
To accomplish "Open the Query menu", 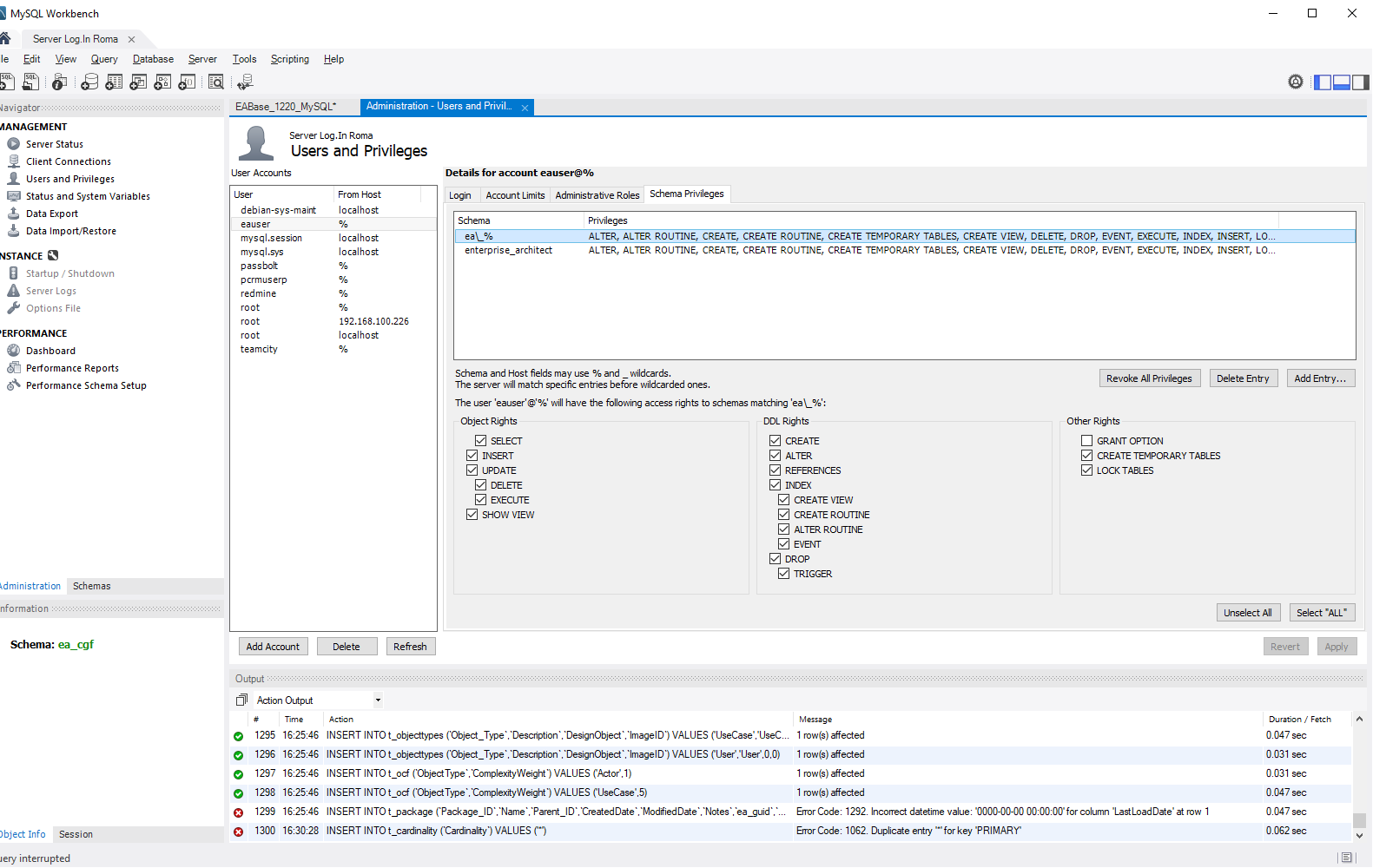I will [x=104, y=59].
